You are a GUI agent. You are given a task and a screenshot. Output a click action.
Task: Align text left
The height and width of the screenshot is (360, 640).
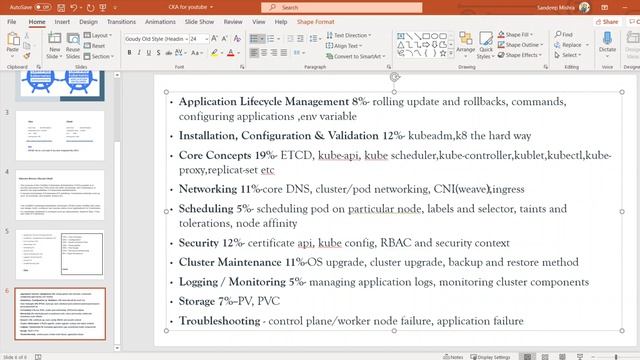pos(254,53)
